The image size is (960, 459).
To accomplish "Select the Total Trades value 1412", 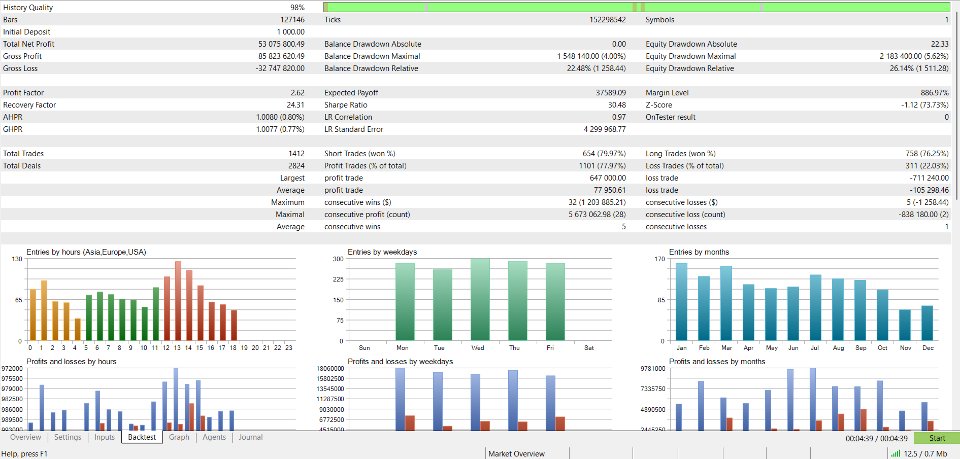I will [297, 154].
